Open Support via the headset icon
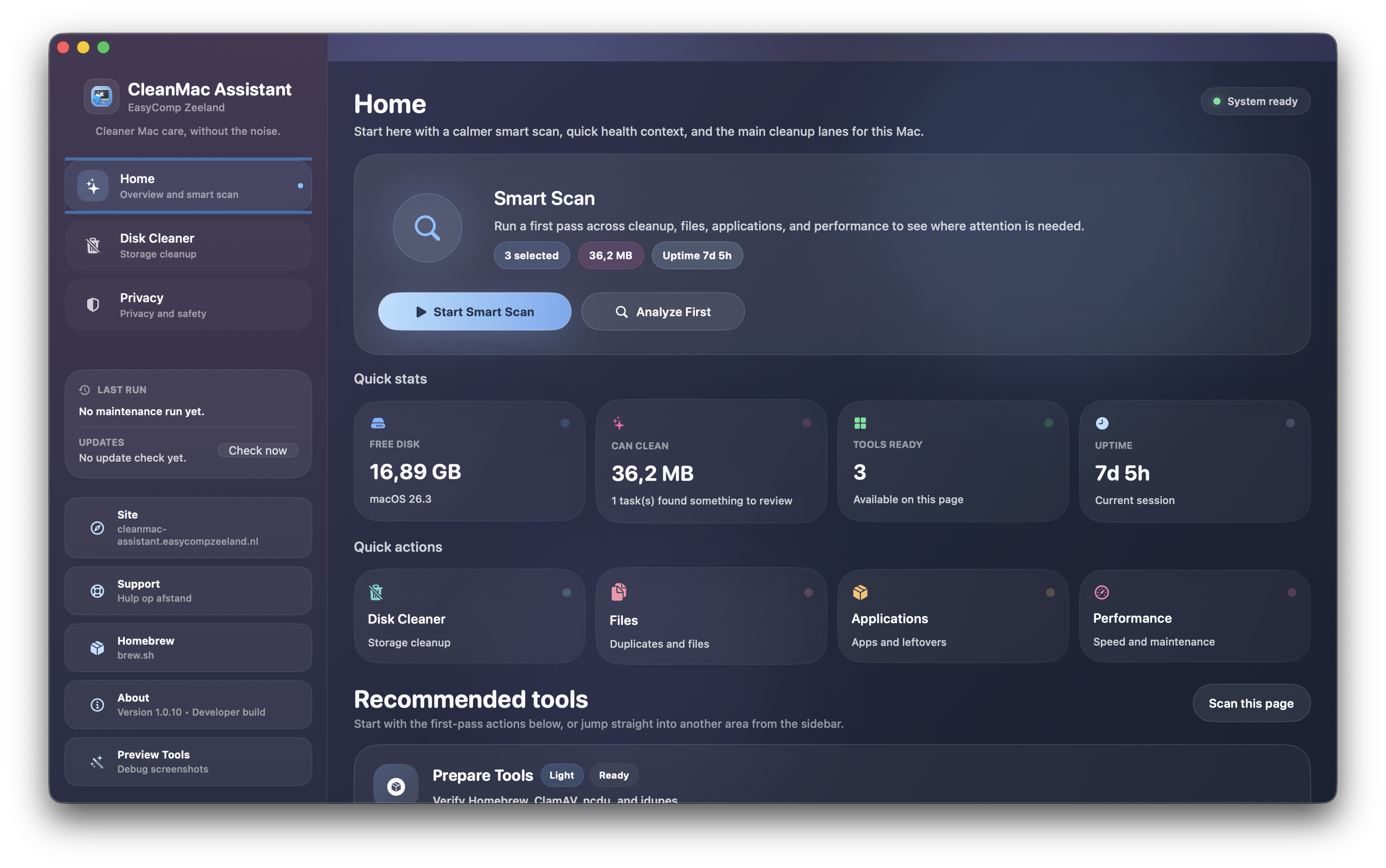 pyautogui.click(x=98, y=591)
